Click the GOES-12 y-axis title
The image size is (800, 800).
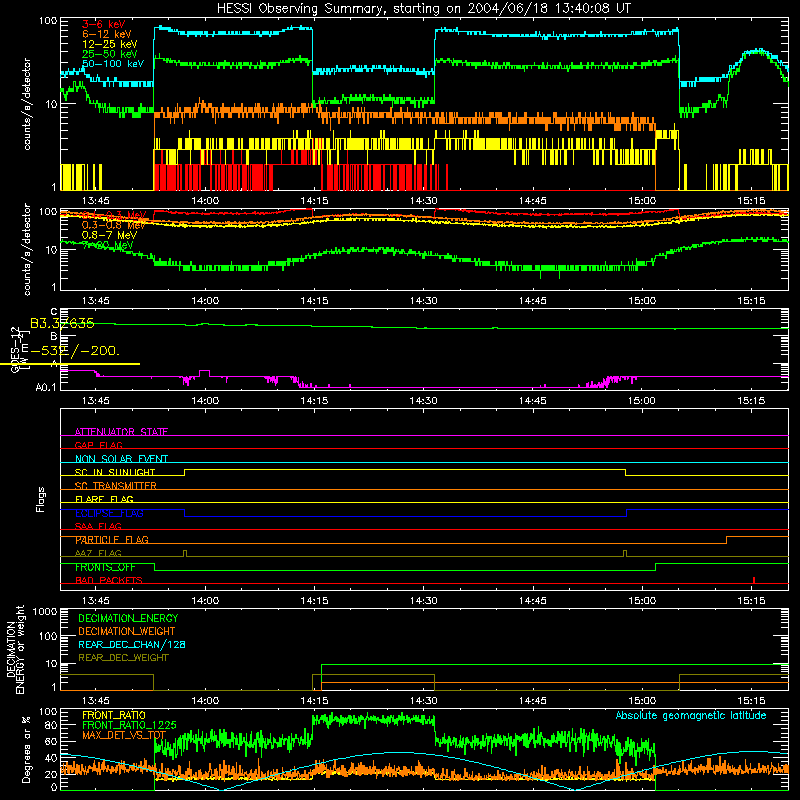tap(15, 350)
